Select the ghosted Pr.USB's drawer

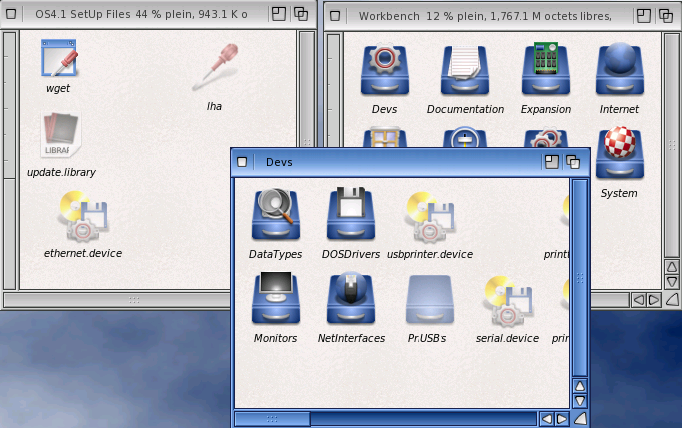tap(430, 300)
